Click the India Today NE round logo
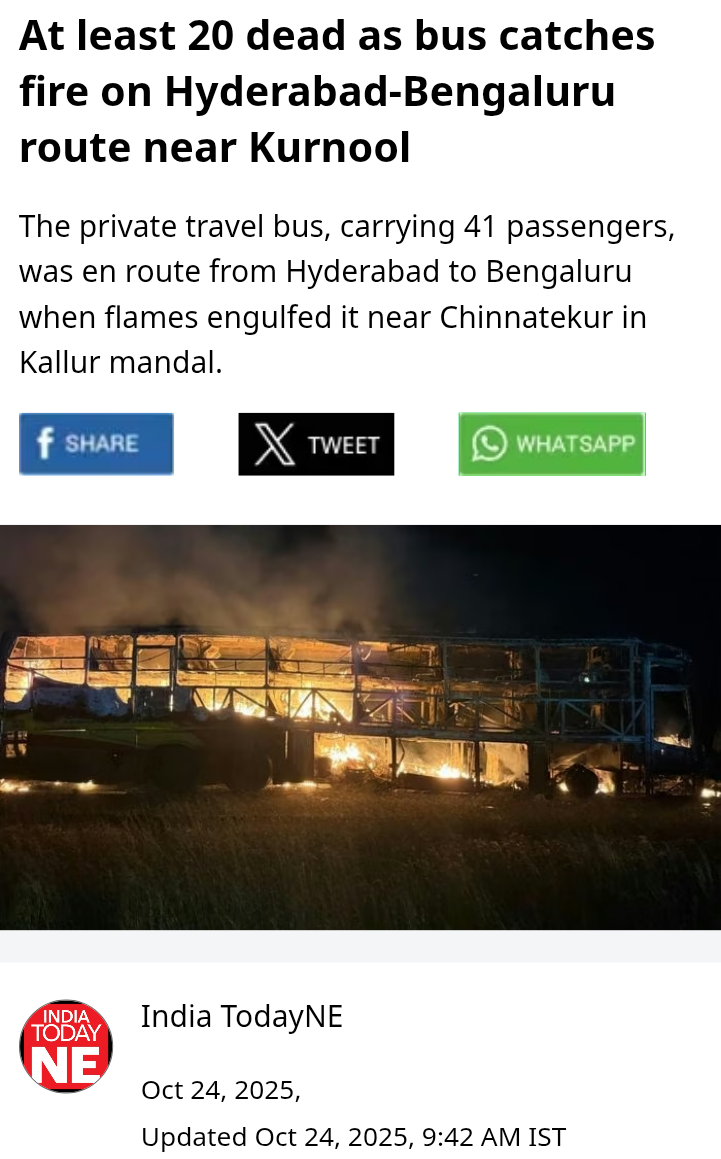The height and width of the screenshot is (1159, 721). (66, 1046)
